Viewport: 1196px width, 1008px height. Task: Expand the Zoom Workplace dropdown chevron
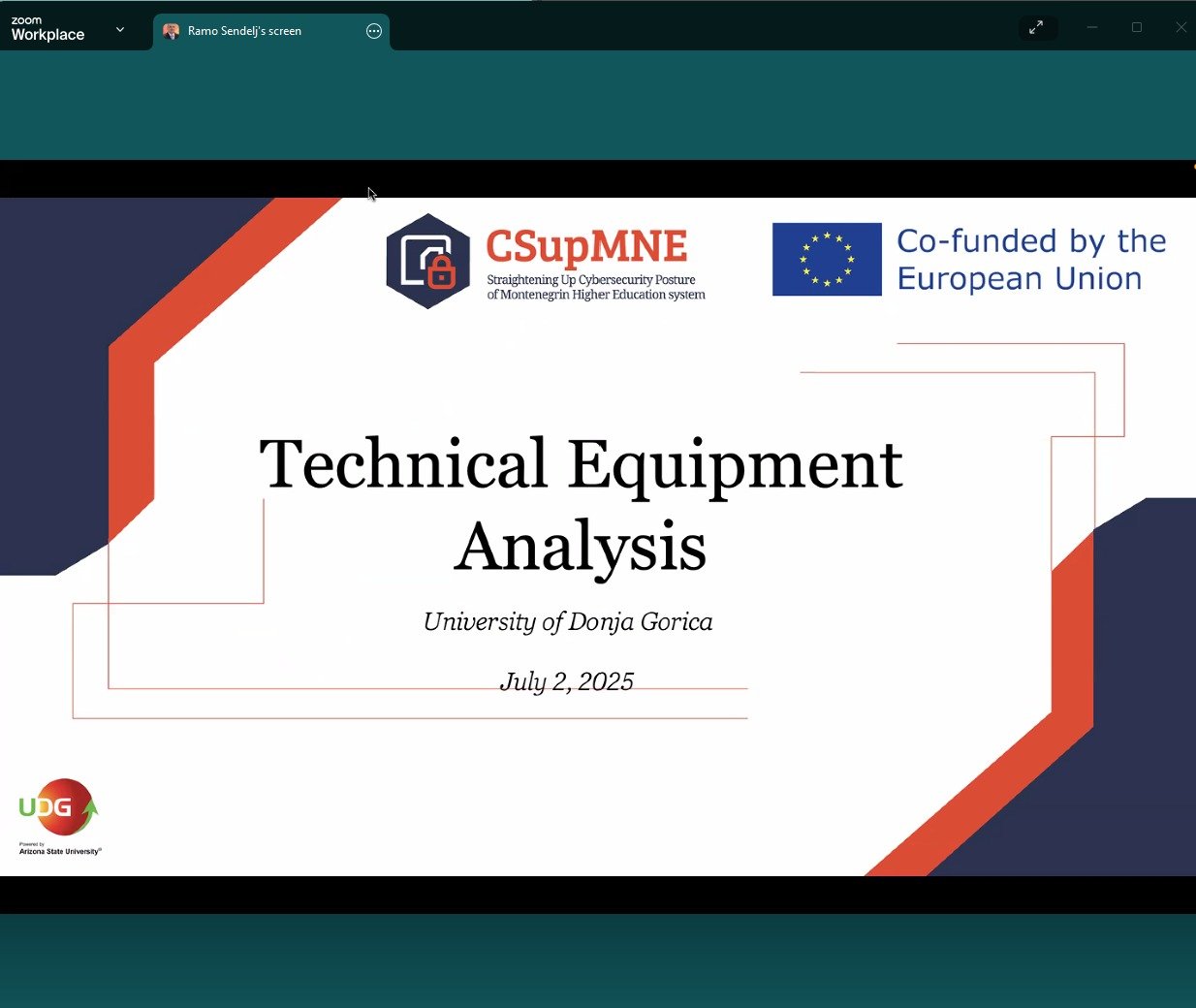tap(120, 30)
